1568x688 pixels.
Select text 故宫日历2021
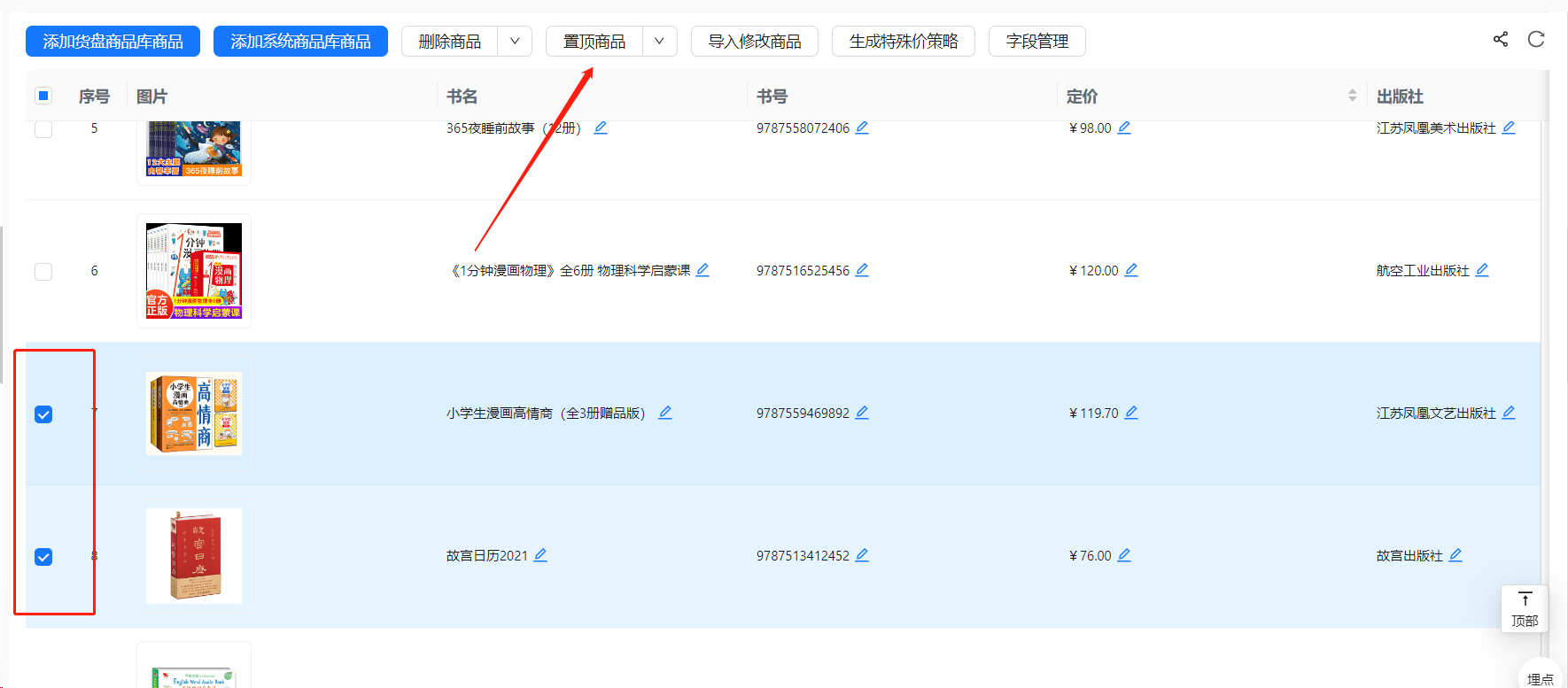tap(486, 556)
